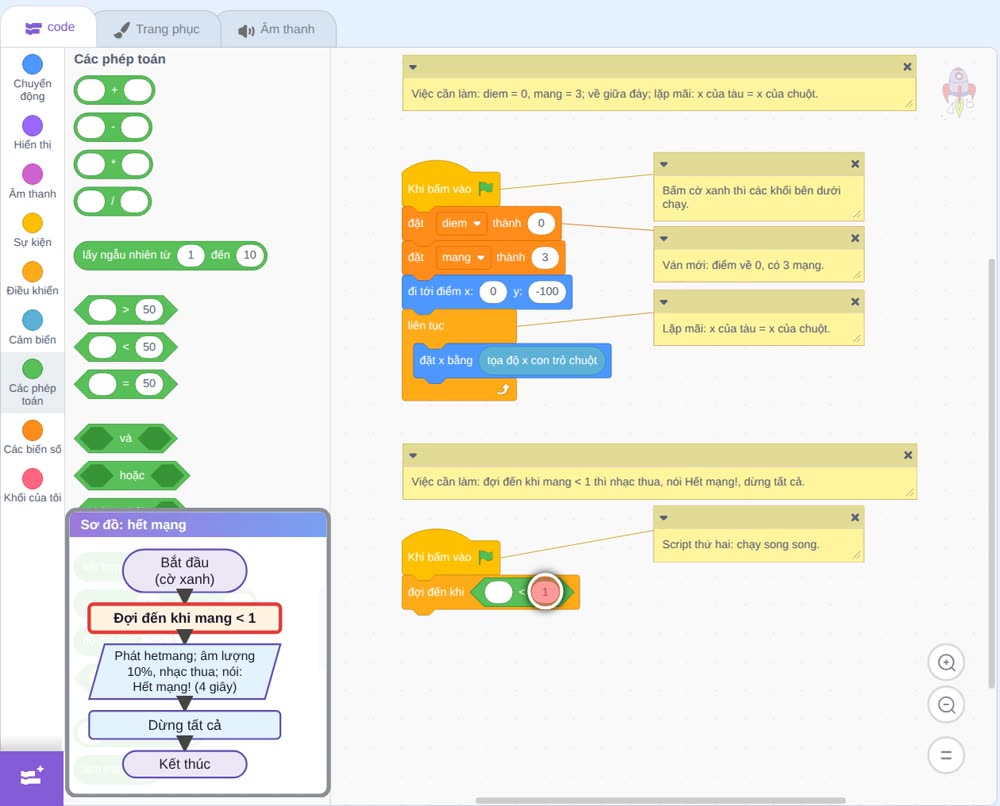Viewport: 1000px width, 806px height.
Task: Open the Các biến số orange category
Action: [32, 437]
